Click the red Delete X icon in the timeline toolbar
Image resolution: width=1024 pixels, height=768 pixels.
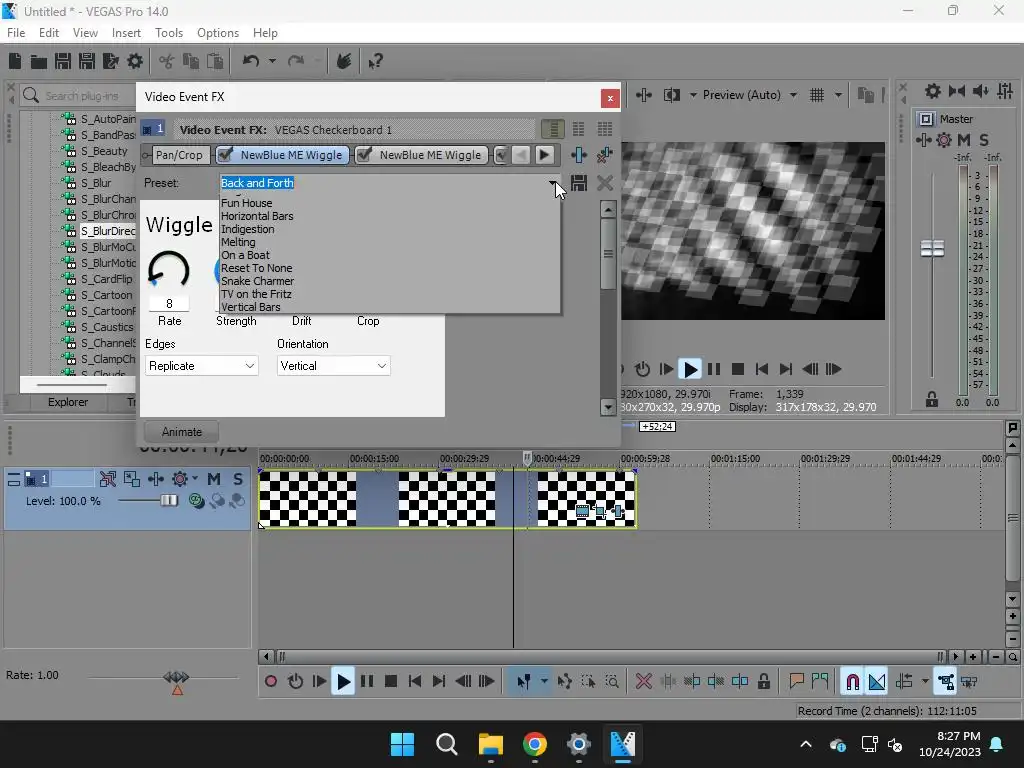(644, 682)
